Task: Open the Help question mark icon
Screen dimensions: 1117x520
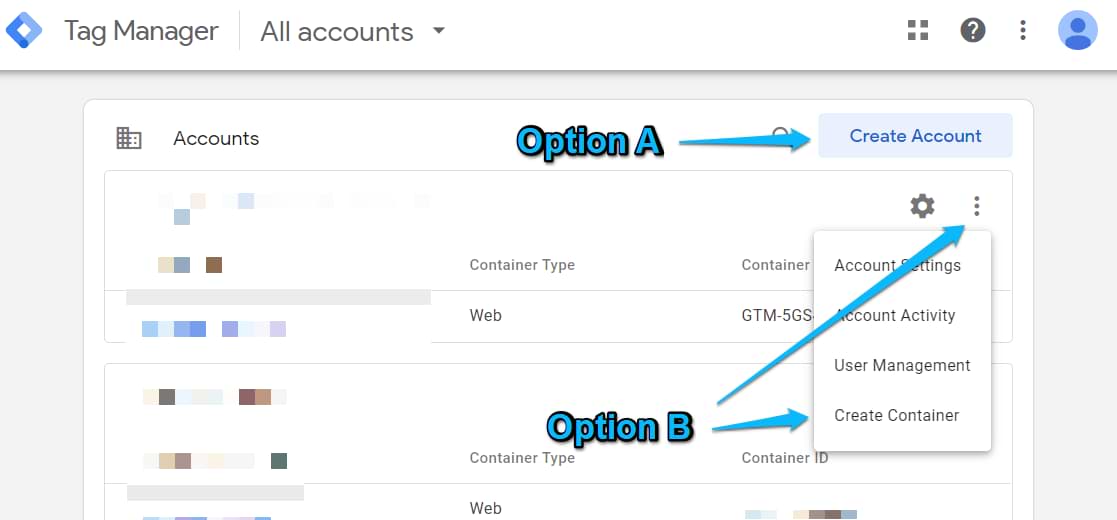Action: pos(972,31)
